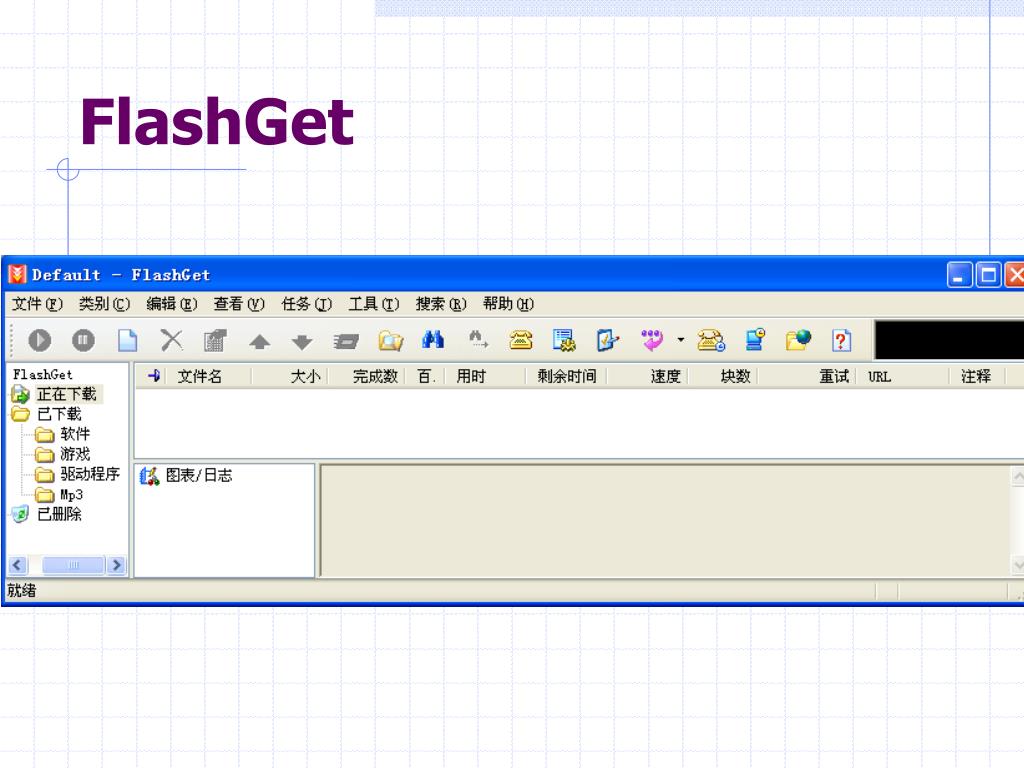
Task: Open the 查看(V) menu
Action: 239,304
